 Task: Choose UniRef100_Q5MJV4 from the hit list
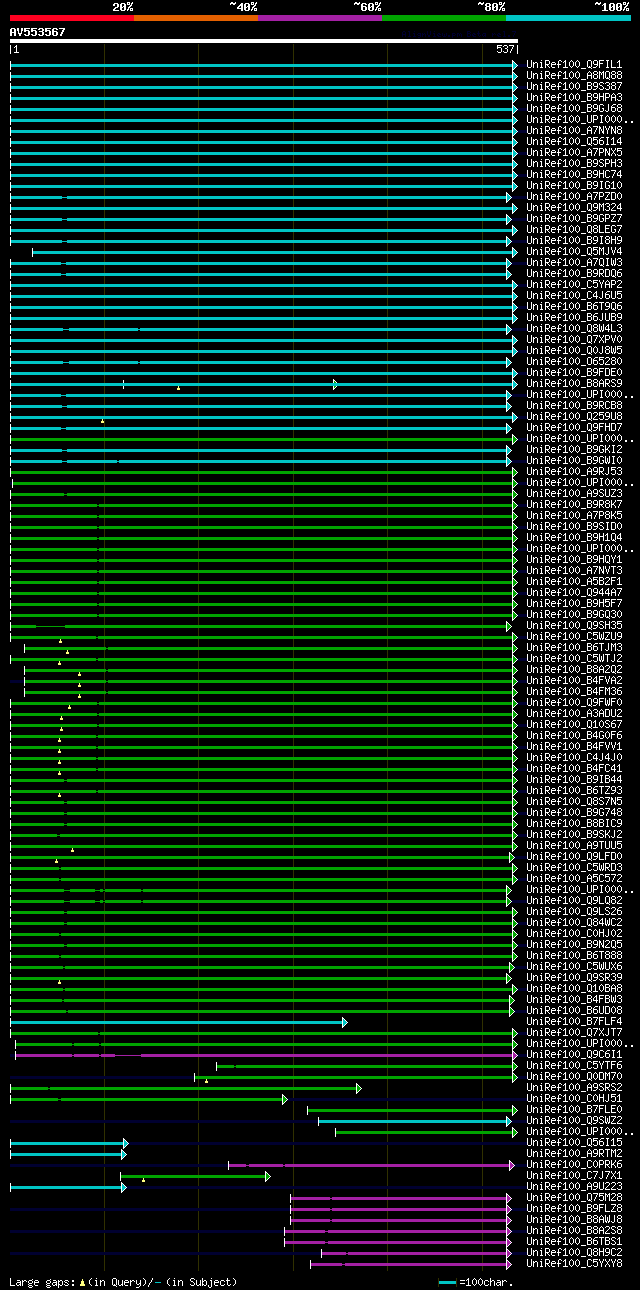pos(574,251)
